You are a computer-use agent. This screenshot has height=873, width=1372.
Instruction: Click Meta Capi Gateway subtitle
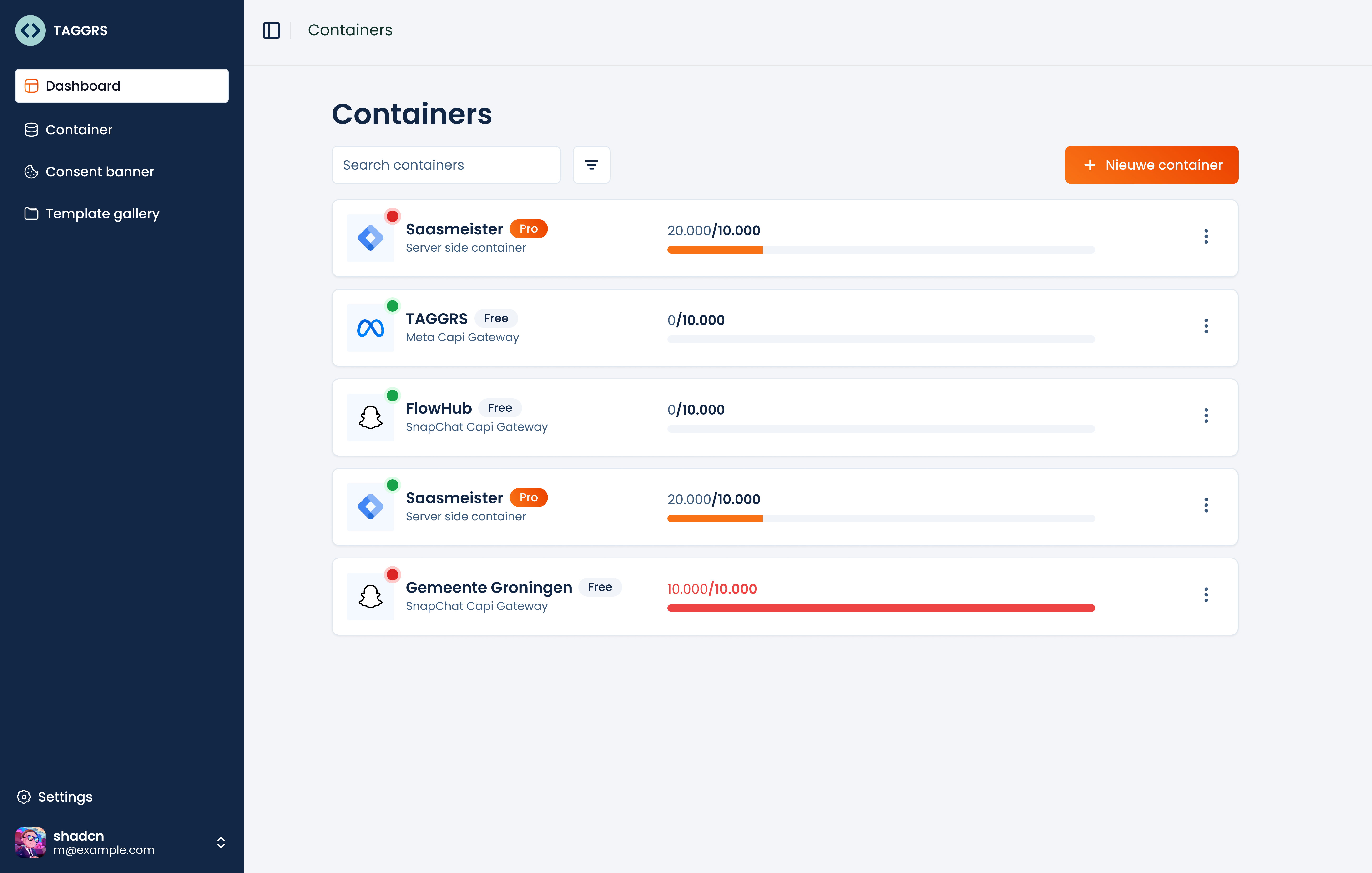[x=463, y=337]
